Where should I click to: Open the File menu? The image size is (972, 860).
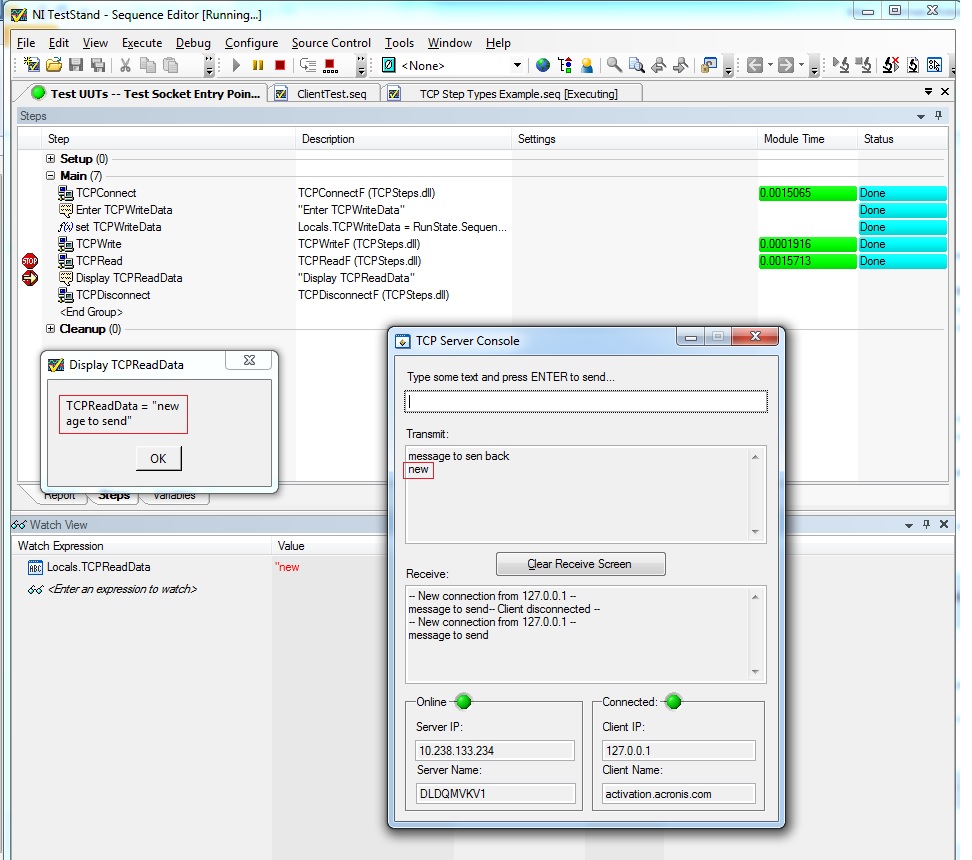click(x=26, y=43)
